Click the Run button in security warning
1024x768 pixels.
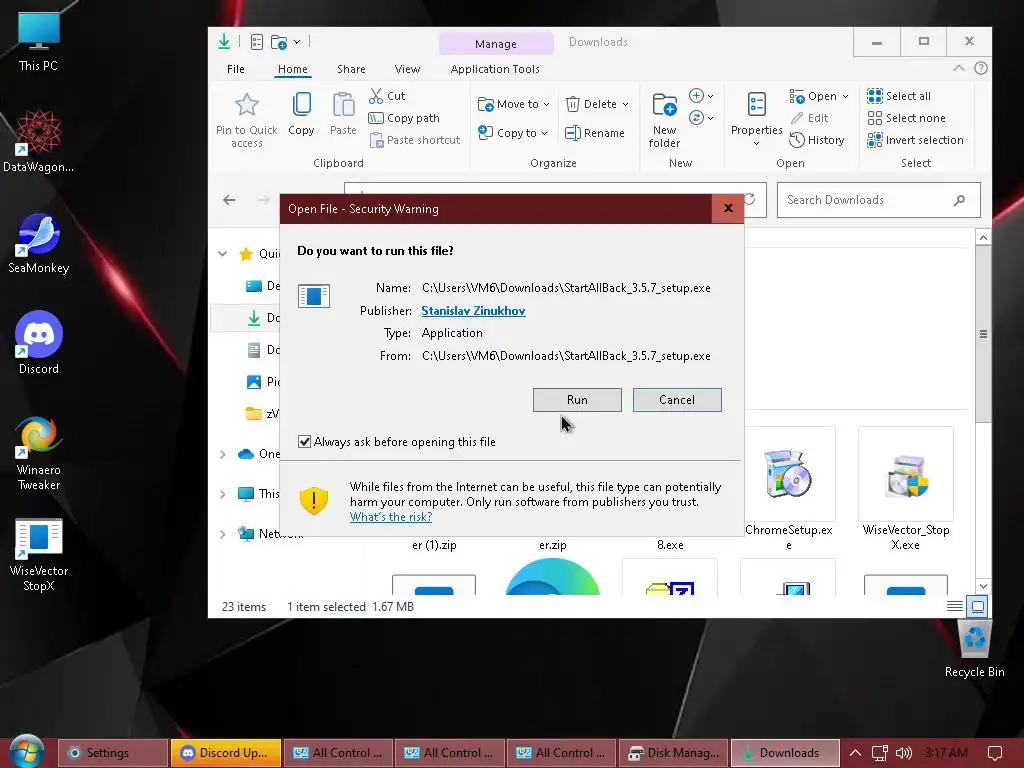coord(577,400)
